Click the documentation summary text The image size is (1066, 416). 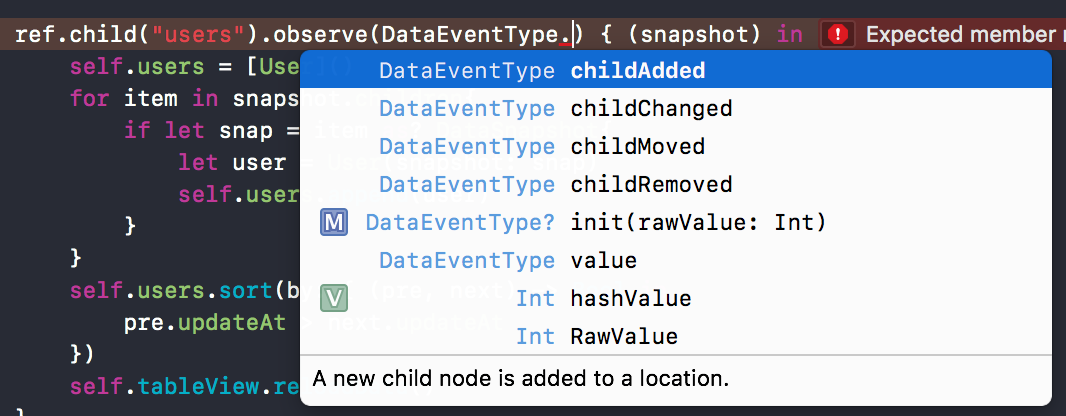[x=520, y=379]
